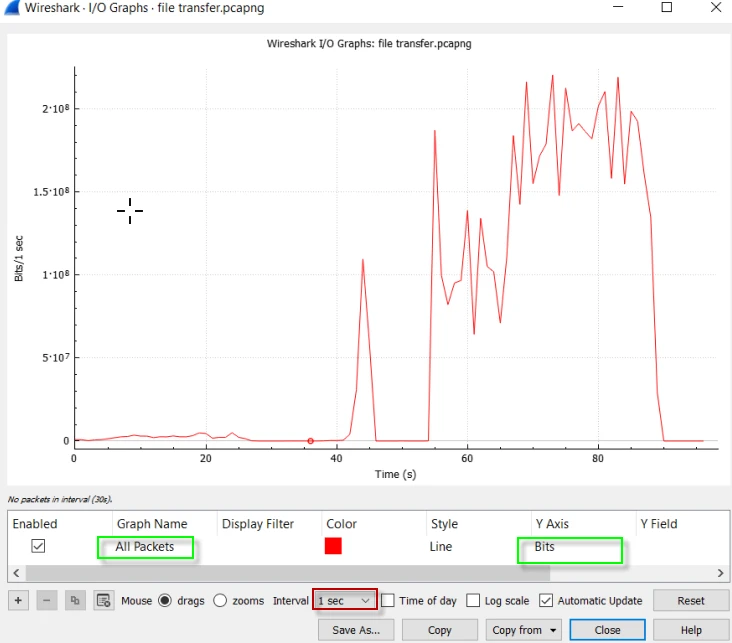The height and width of the screenshot is (643, 732).
Task: Select the Bits Y Axis cell
Action: click(568, 547)
